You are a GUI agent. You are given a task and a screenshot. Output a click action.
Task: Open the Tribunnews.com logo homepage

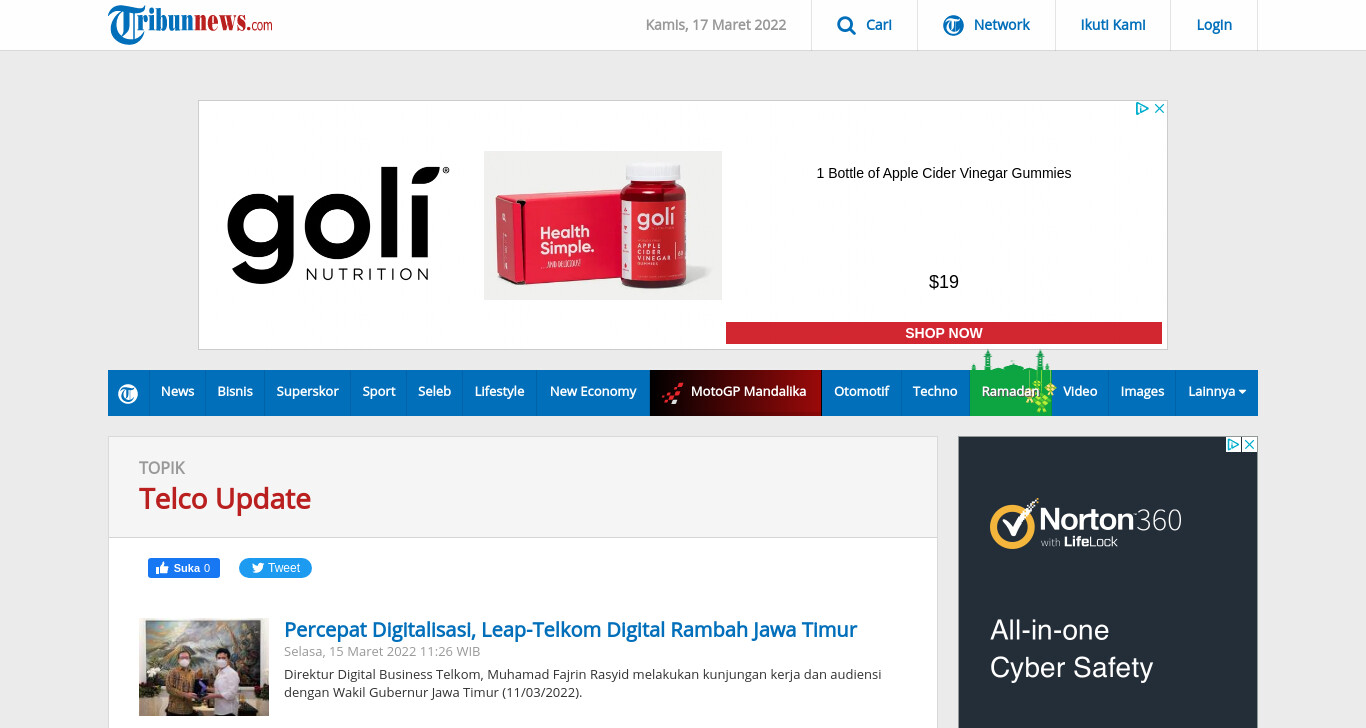click(x=190, y=24)
